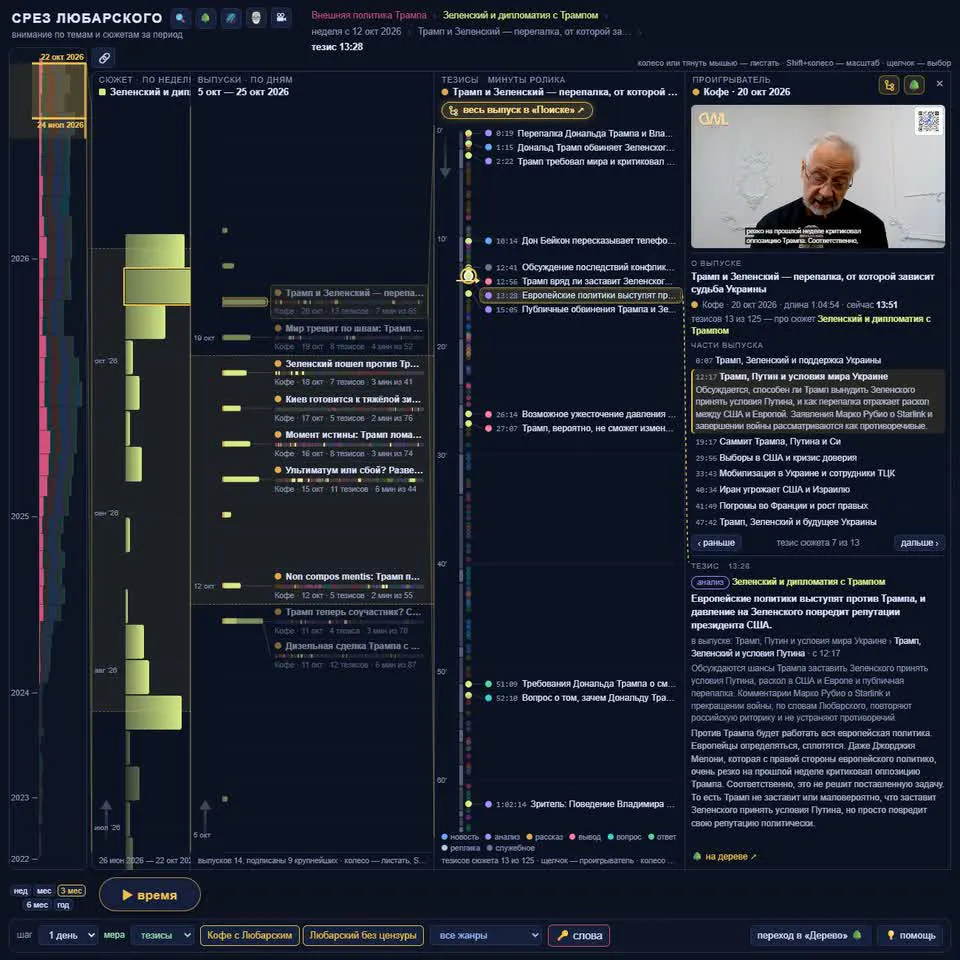Image resolution: width=960 pixels, height=960 pixels.
Task: Click the green tree icon in player header
Action: [914, 85]
